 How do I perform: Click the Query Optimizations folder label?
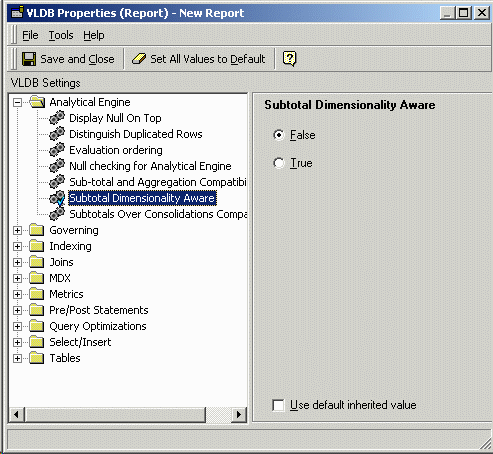click(x=98, y=326)
